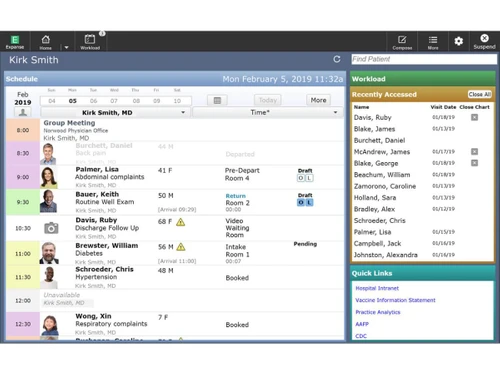The width and height of the screenshot is (500, 375).
Task: Expand Kirk Smith, MD provider dropdown
Action: [115, 113]
